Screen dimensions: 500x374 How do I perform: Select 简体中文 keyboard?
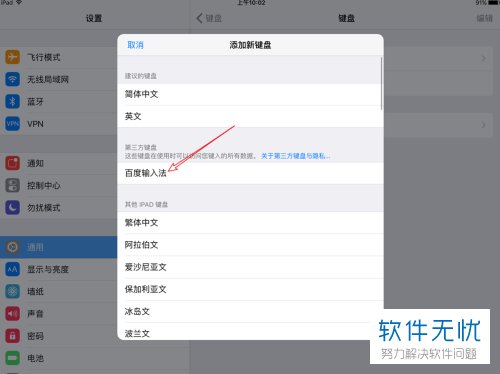(250, 94)
